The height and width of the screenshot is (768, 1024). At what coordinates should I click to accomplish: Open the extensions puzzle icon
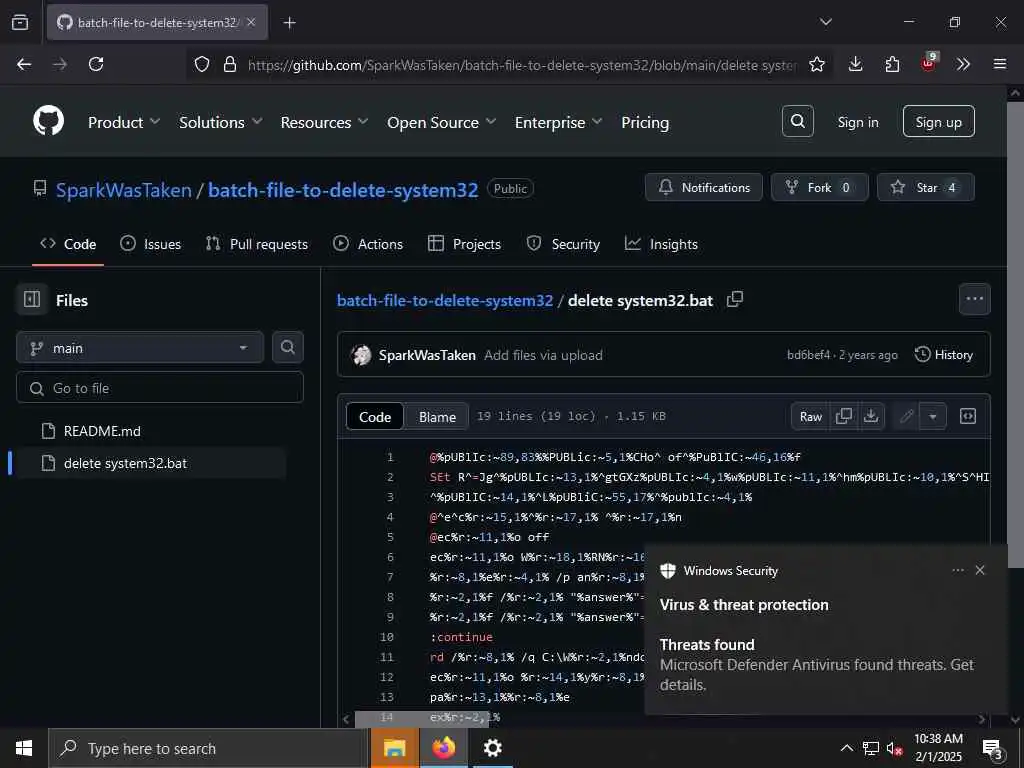[x=892, y=64]
